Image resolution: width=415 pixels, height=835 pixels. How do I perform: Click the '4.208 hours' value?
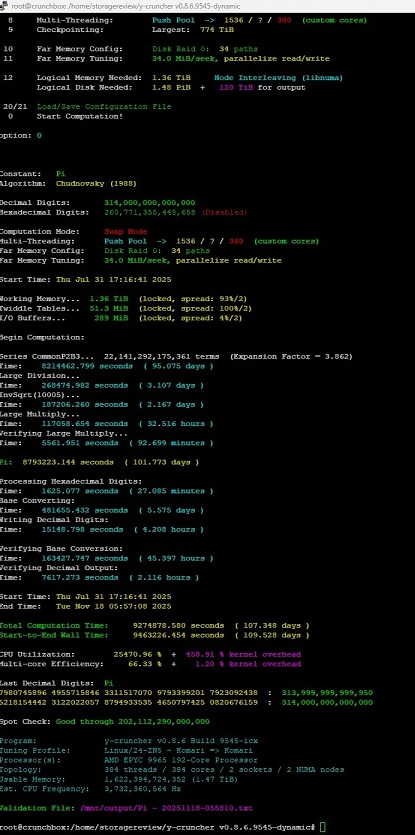[169, 529]
